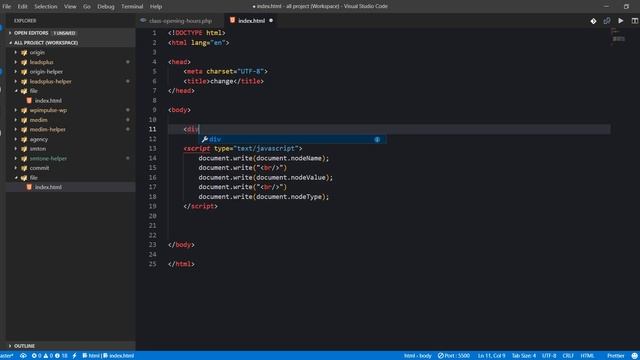Open the File menu
The width and height of the screenshot is (640, 360).
[x=7, y=7]
